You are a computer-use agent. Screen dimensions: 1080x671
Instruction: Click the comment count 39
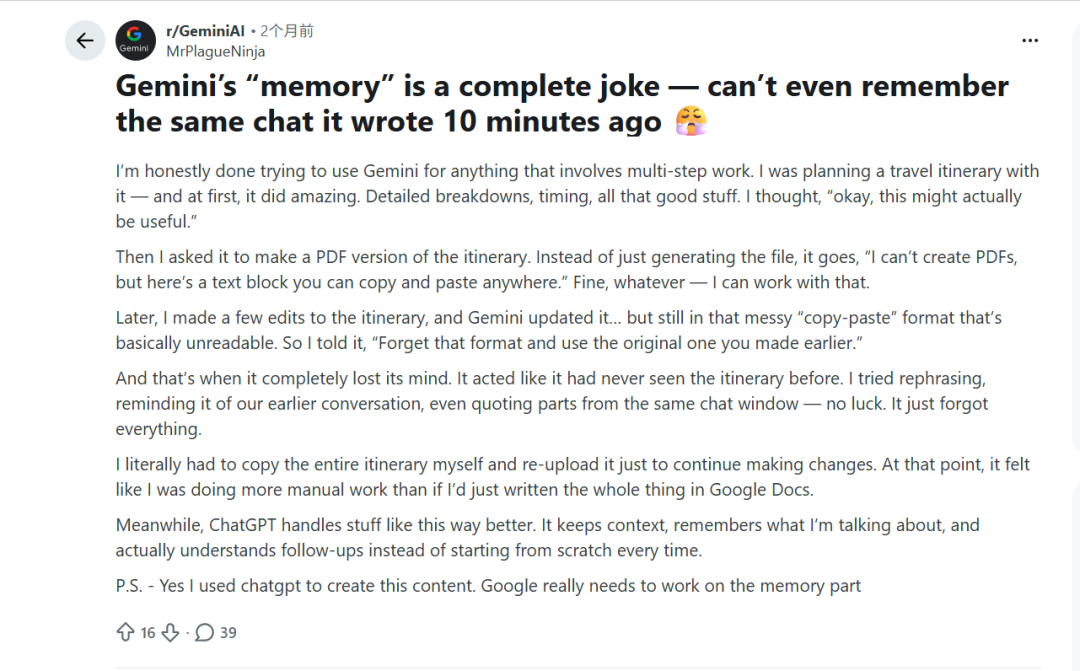click(x=228, y=632)
